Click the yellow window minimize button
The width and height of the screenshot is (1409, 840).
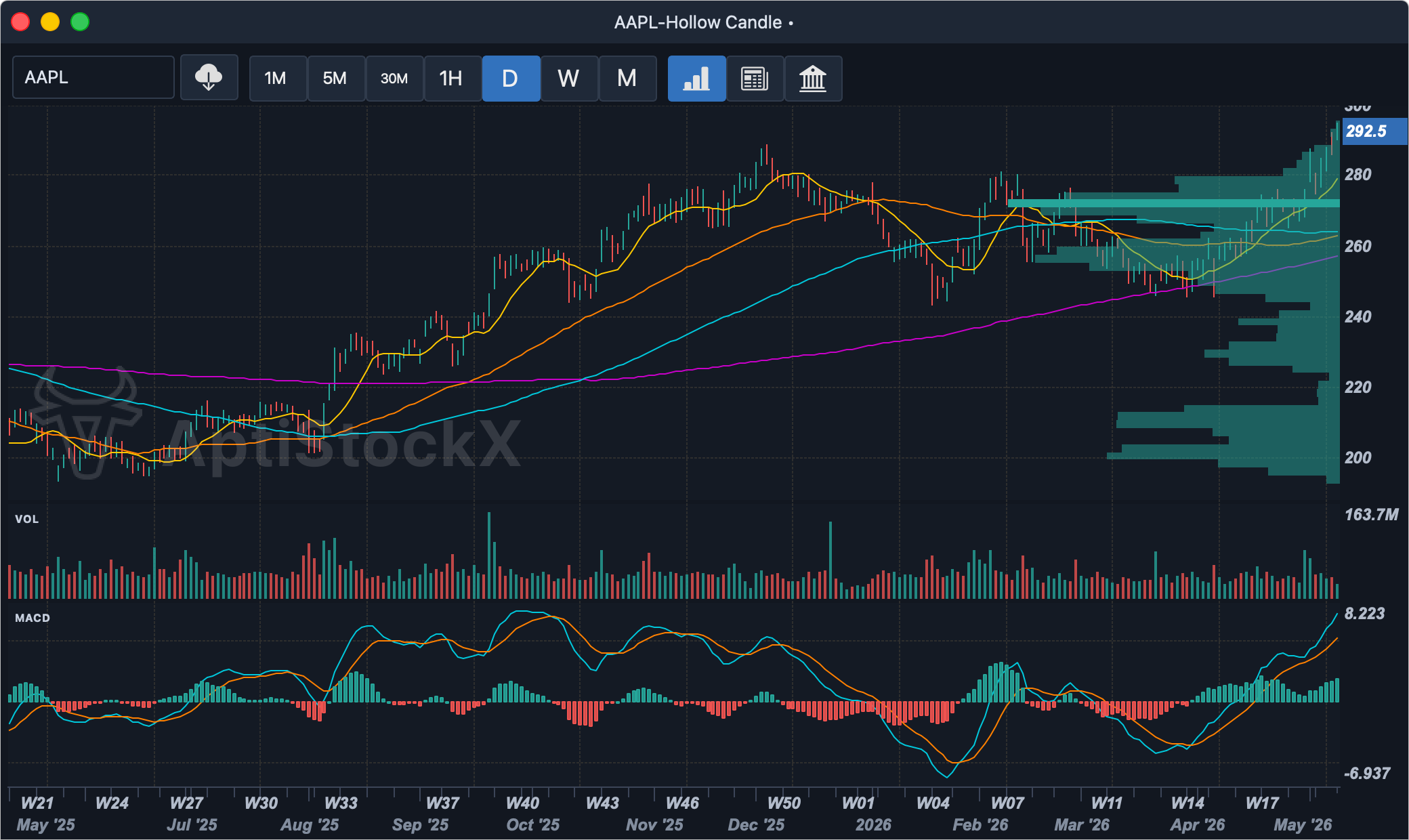[50, 22]
